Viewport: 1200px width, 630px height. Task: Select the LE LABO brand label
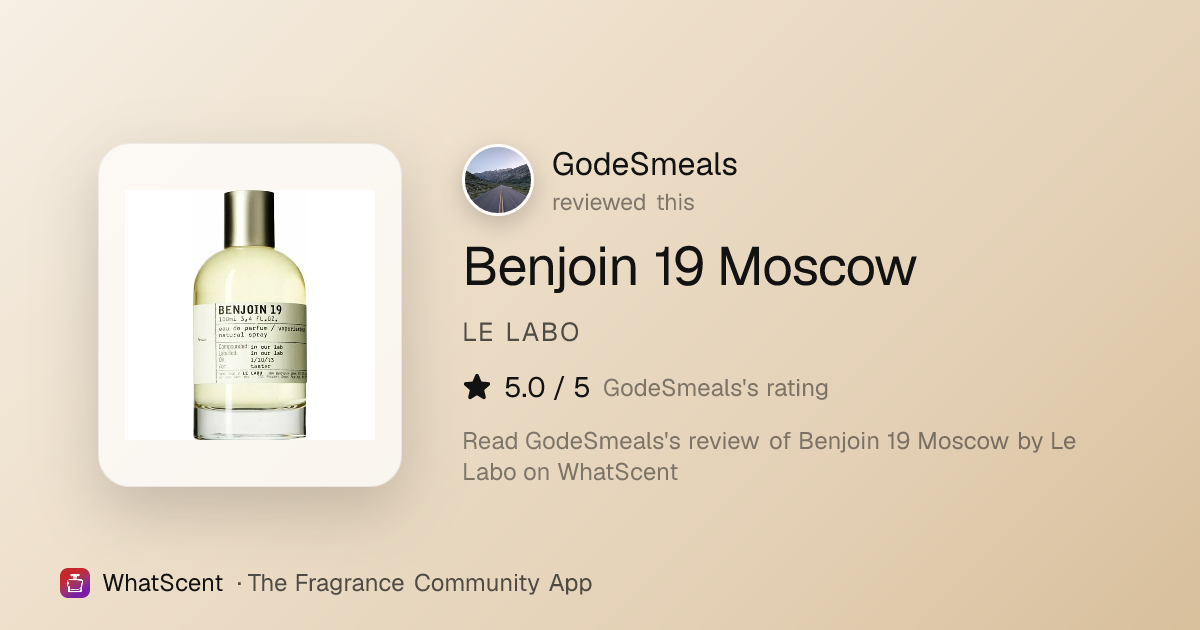click(522, 333)
